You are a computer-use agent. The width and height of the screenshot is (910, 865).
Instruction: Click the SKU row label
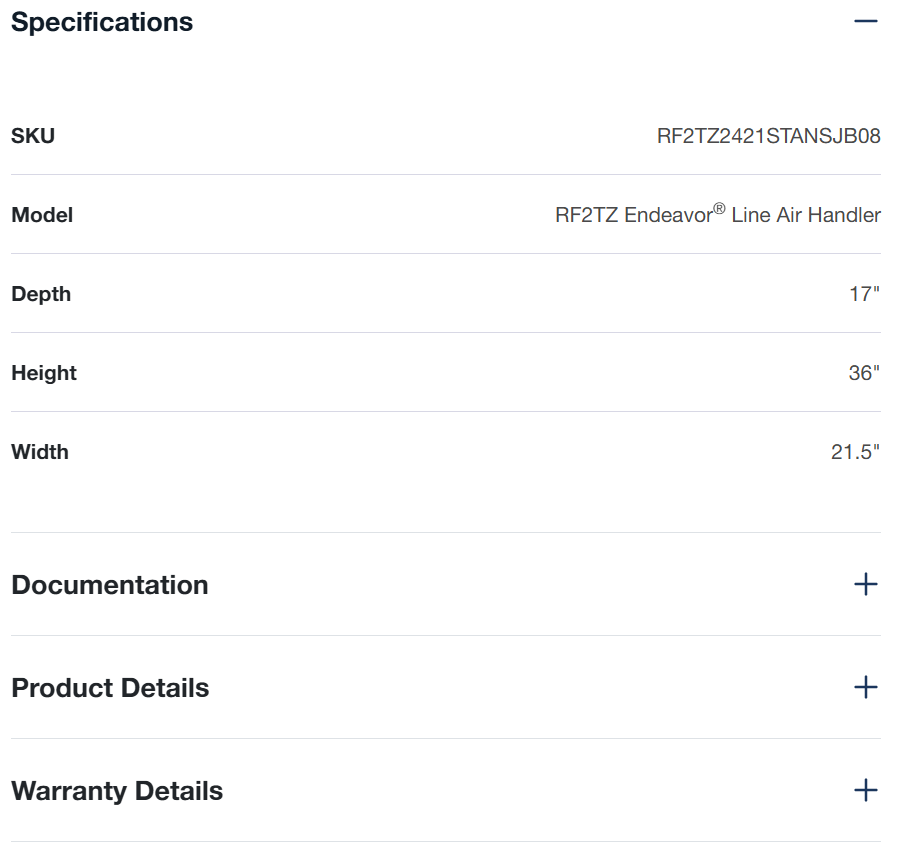(33, 136)
